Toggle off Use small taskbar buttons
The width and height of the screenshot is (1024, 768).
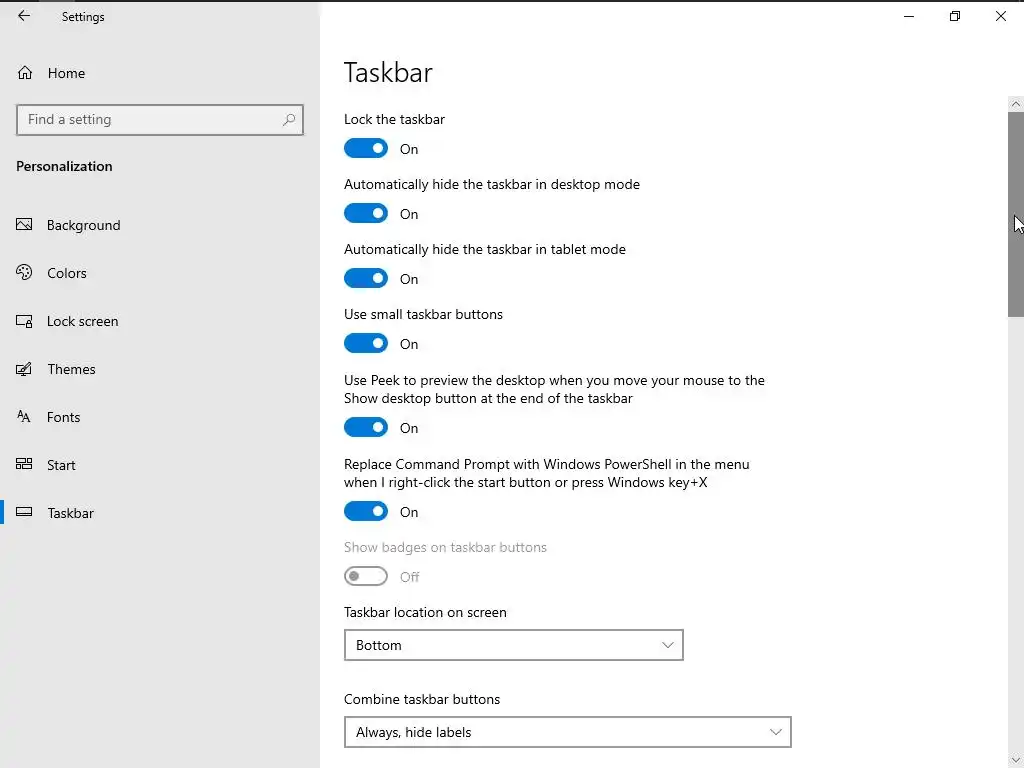[x=366, y=344]
